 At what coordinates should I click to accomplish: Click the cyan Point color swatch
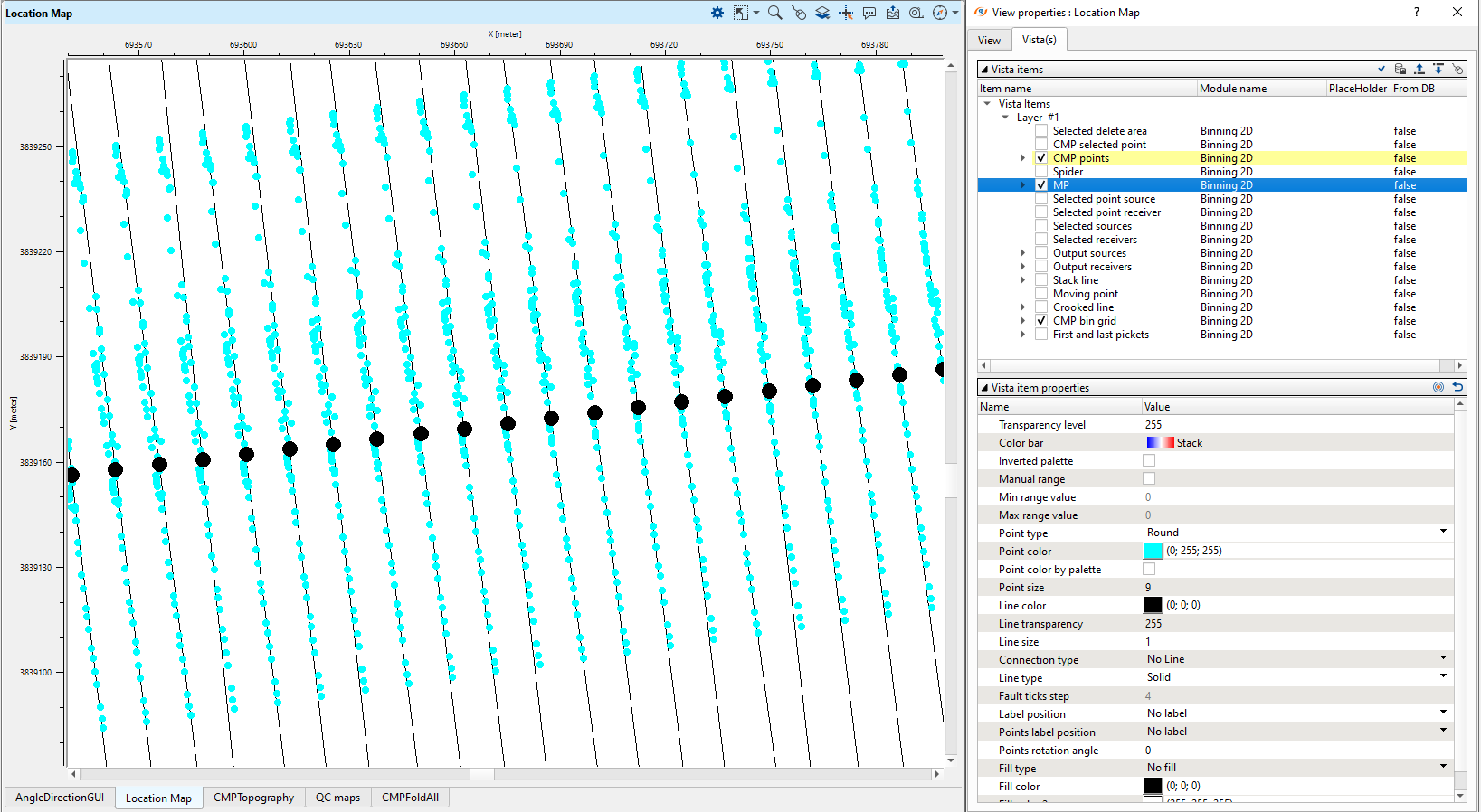pyautogui.click(x=1153, y=551)
